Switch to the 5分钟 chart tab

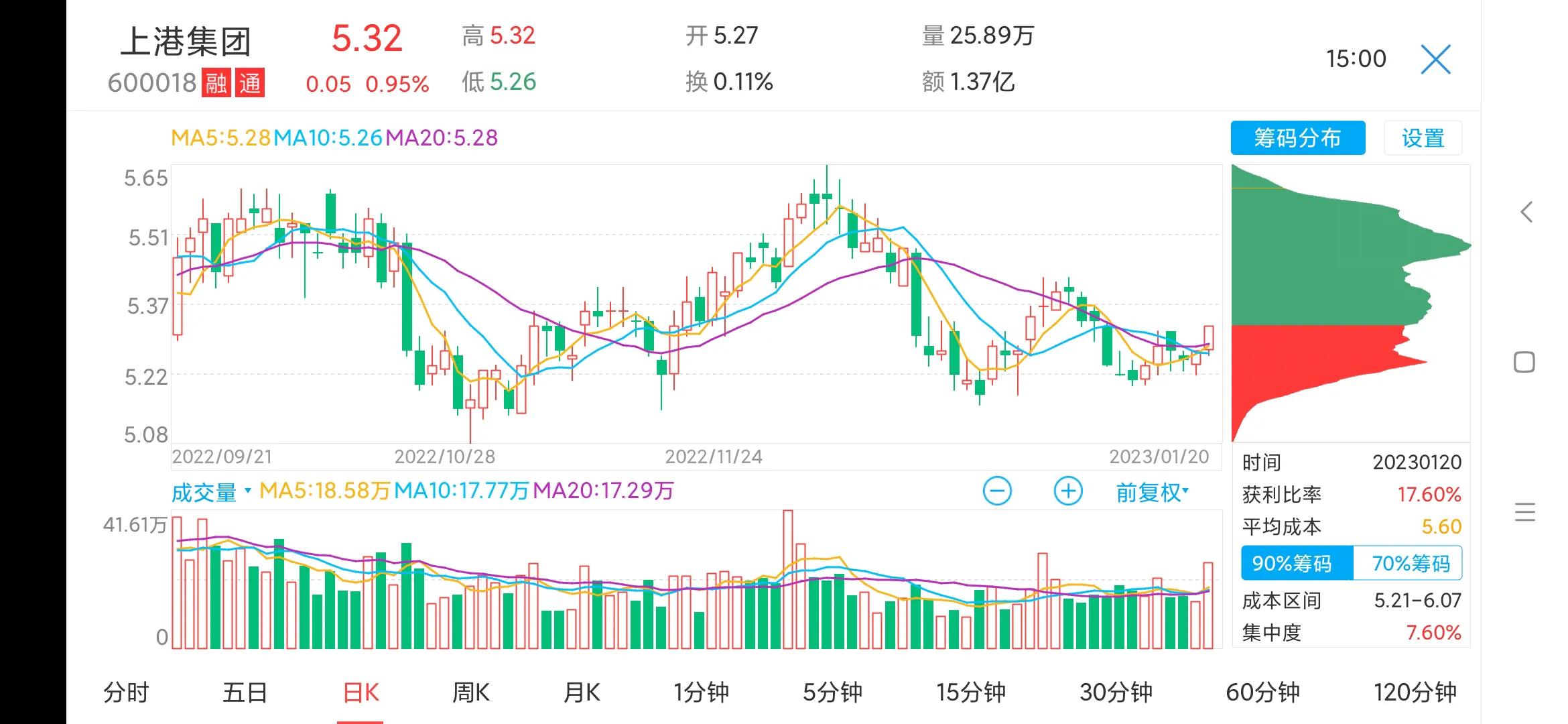(832, 693)
